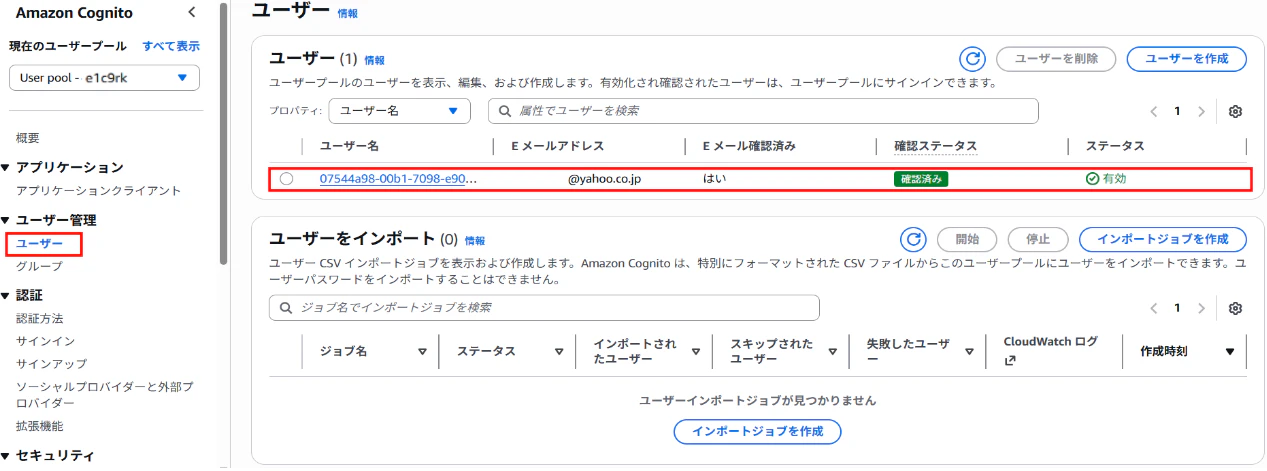This screenshot has height=471, width=1267.
Task: Sort by 失敗したユーザー arrow
Action: [x=969, y=352]
